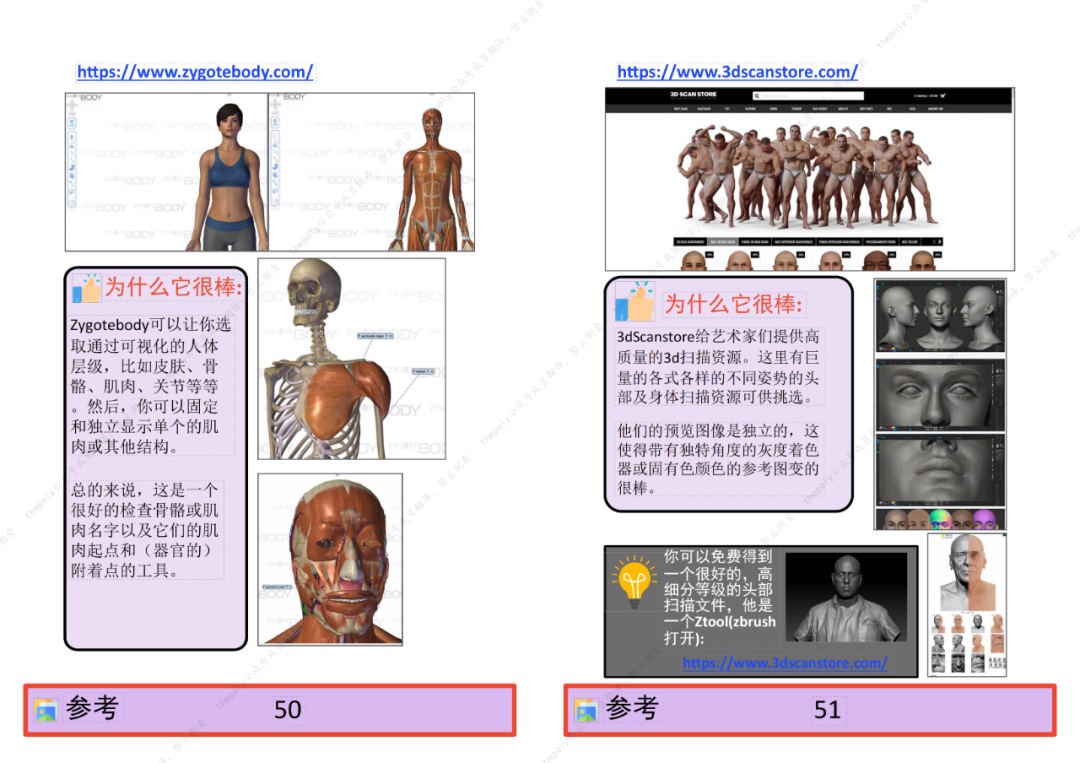Select the bodybuilder group banner image
This screenshot has height=763, width=1080.
(x=807, y=178)
